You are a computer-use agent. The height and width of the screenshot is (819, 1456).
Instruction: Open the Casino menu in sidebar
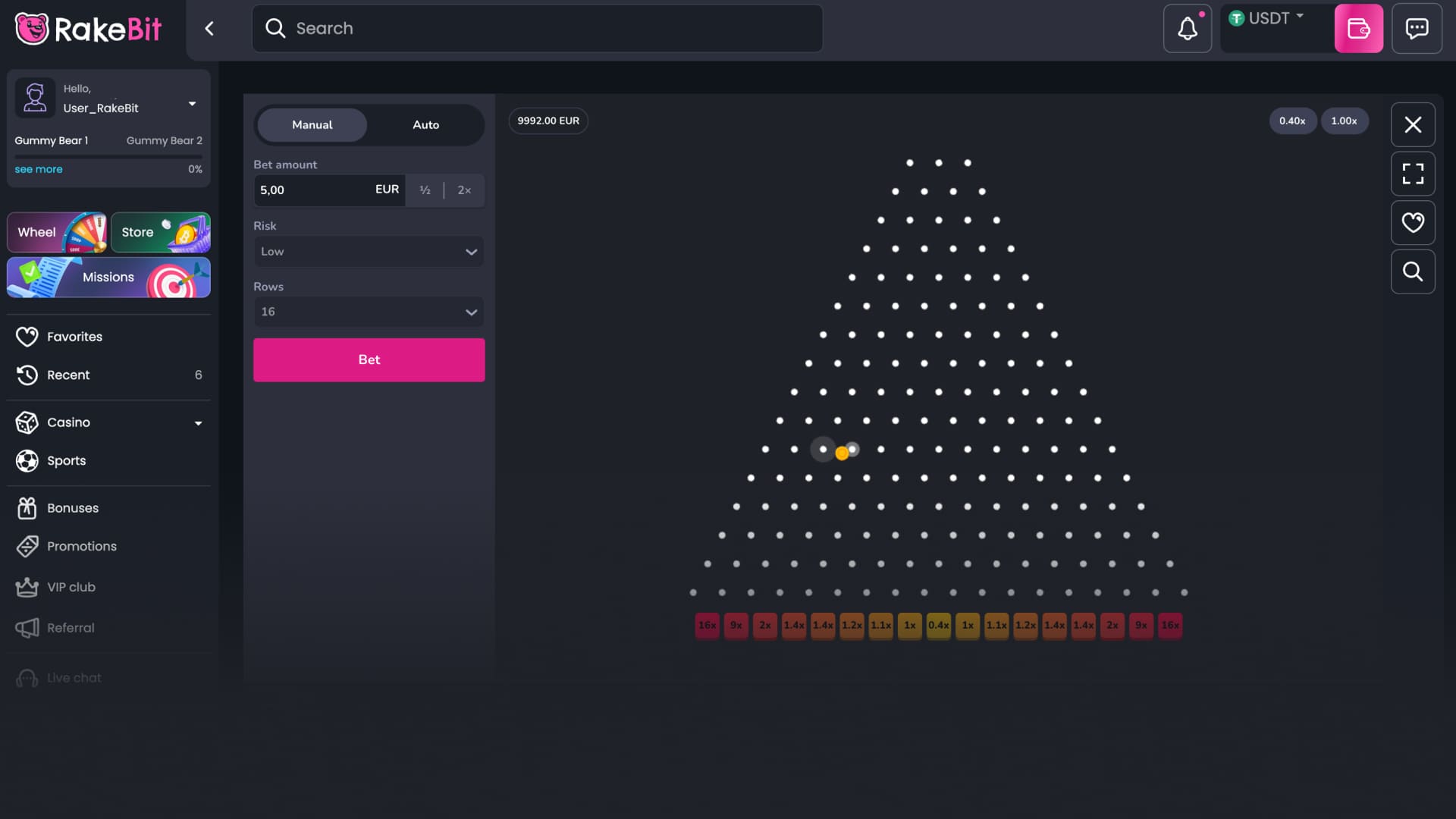(x=68, y=422)
